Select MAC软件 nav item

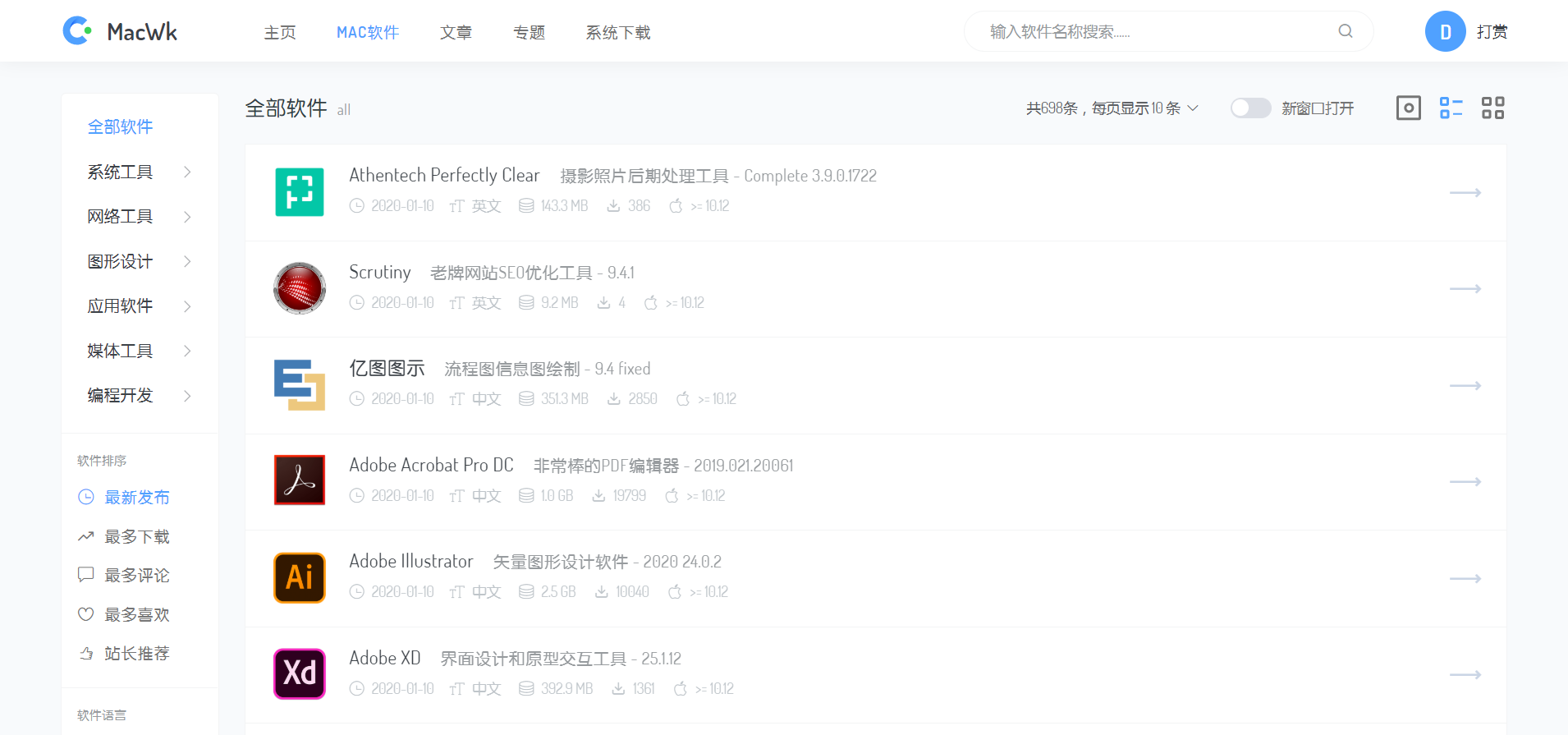[368, 32]
